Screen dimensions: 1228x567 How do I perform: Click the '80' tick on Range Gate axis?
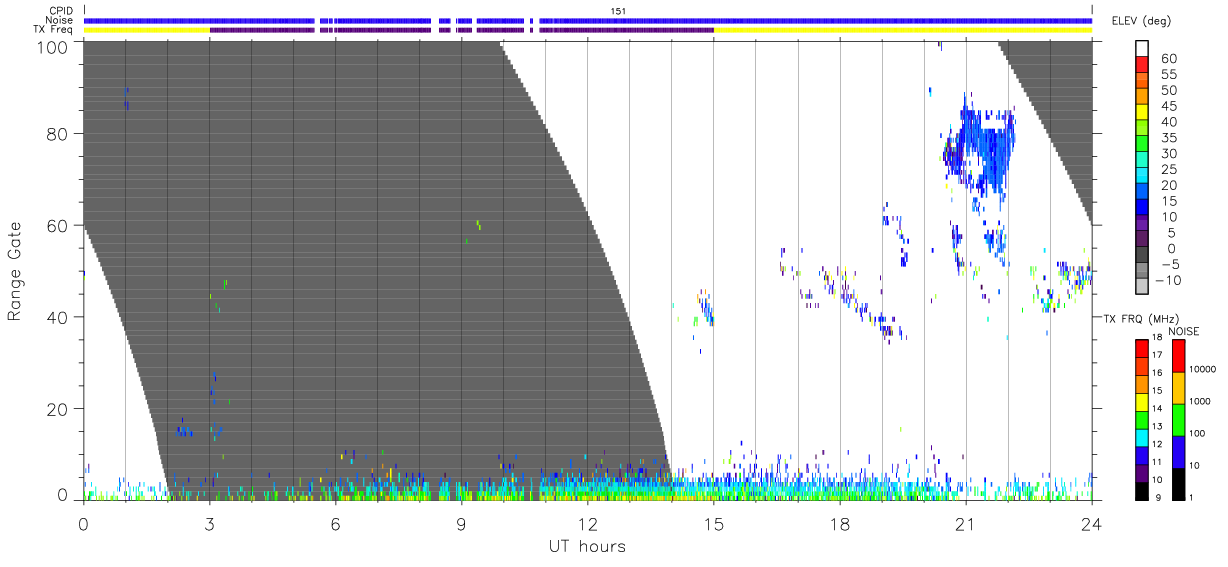(57, 134)
